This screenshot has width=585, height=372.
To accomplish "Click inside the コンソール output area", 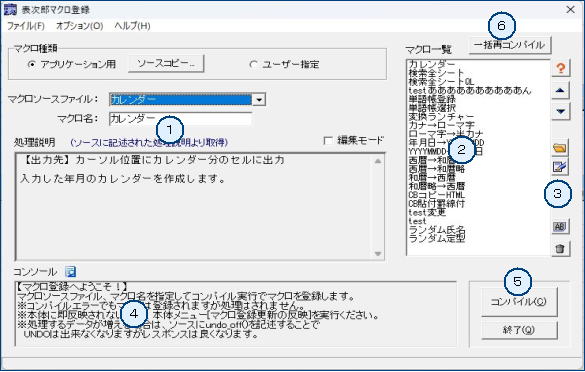I will [236, 313].
